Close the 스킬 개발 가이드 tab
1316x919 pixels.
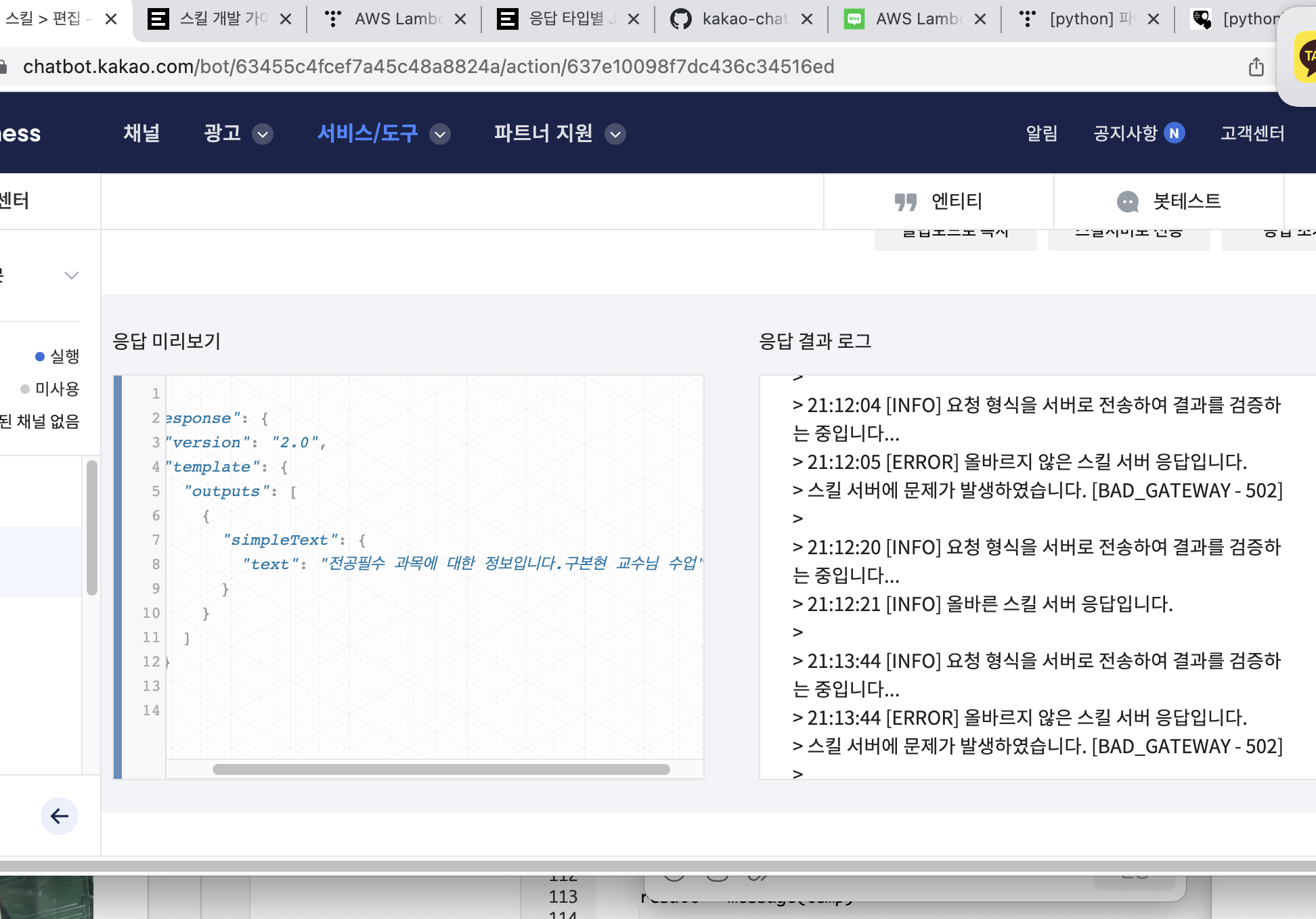pyautogui.click(x=286, y=19)
